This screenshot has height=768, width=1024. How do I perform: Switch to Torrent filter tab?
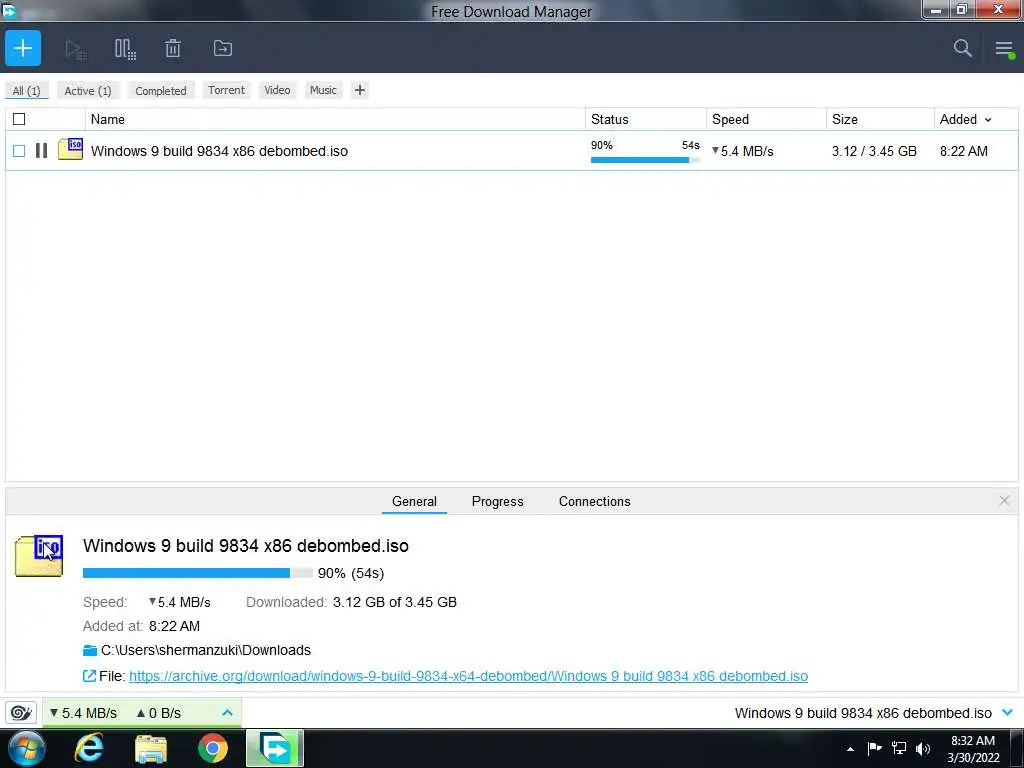tap(227, 90)
